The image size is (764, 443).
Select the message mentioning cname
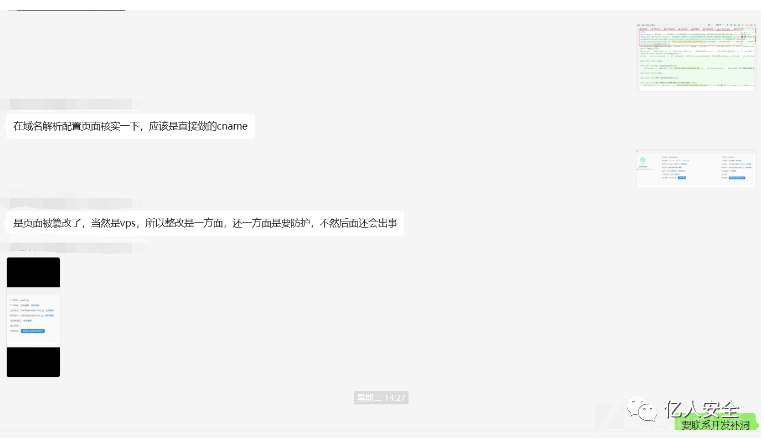point(130,126)
